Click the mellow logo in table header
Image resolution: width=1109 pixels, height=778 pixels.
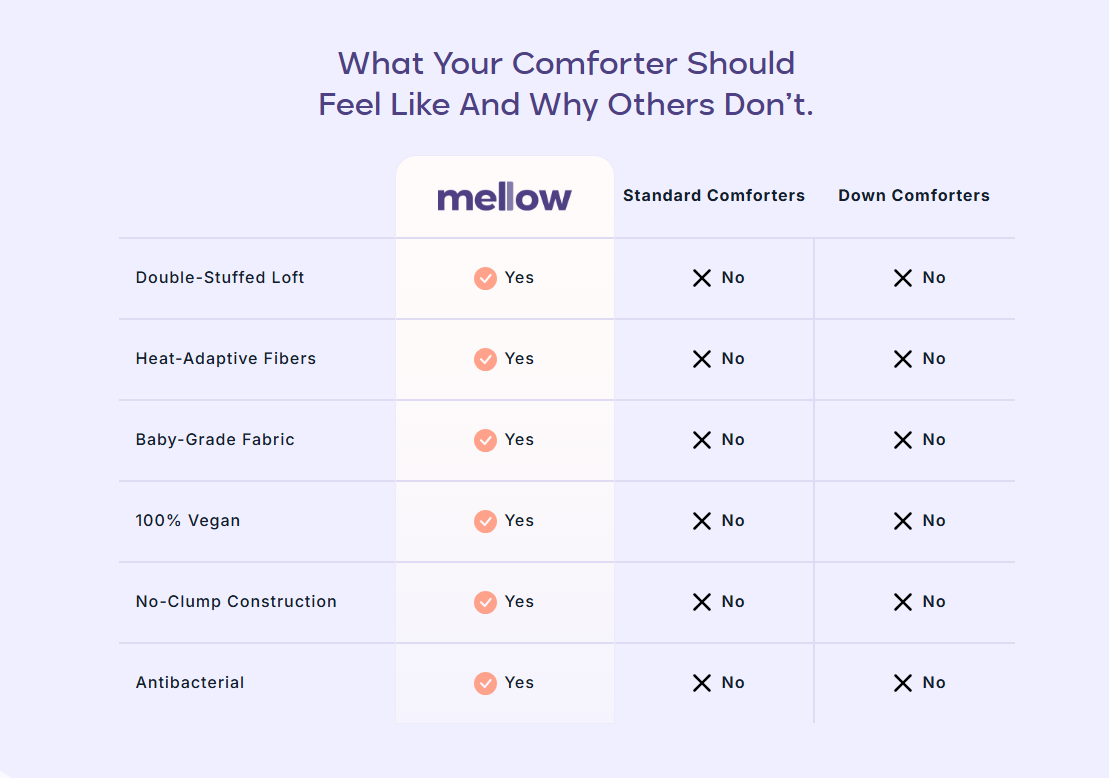[x=504, y=197]
